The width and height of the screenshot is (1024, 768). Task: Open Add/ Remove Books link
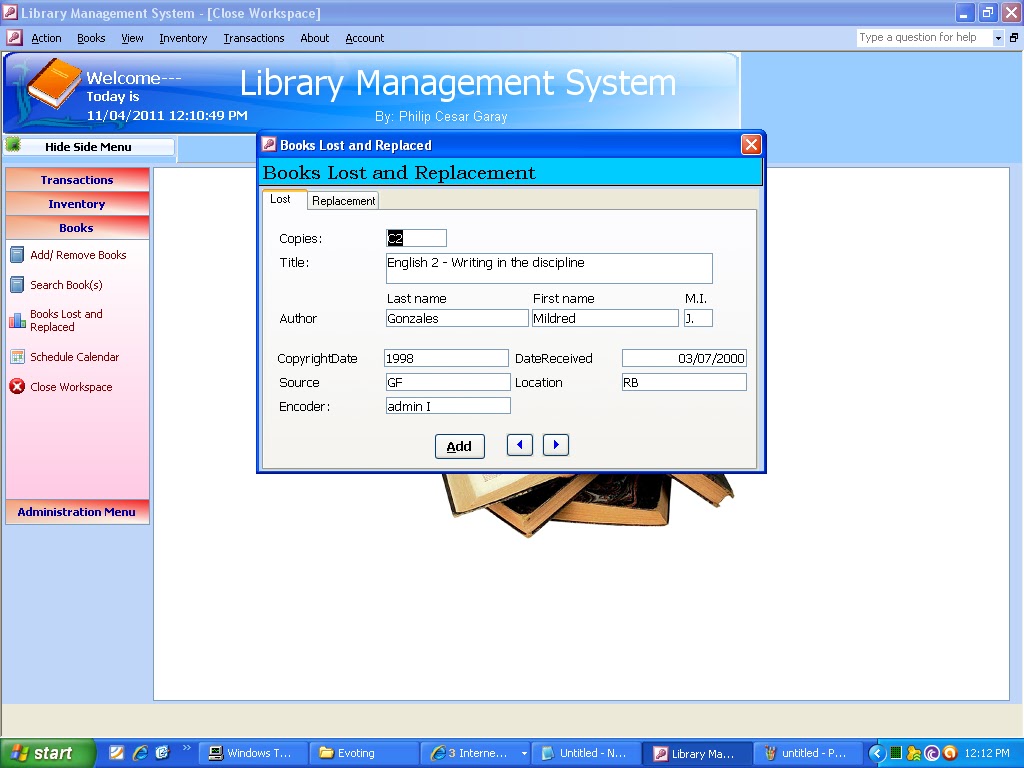point(78,255)
